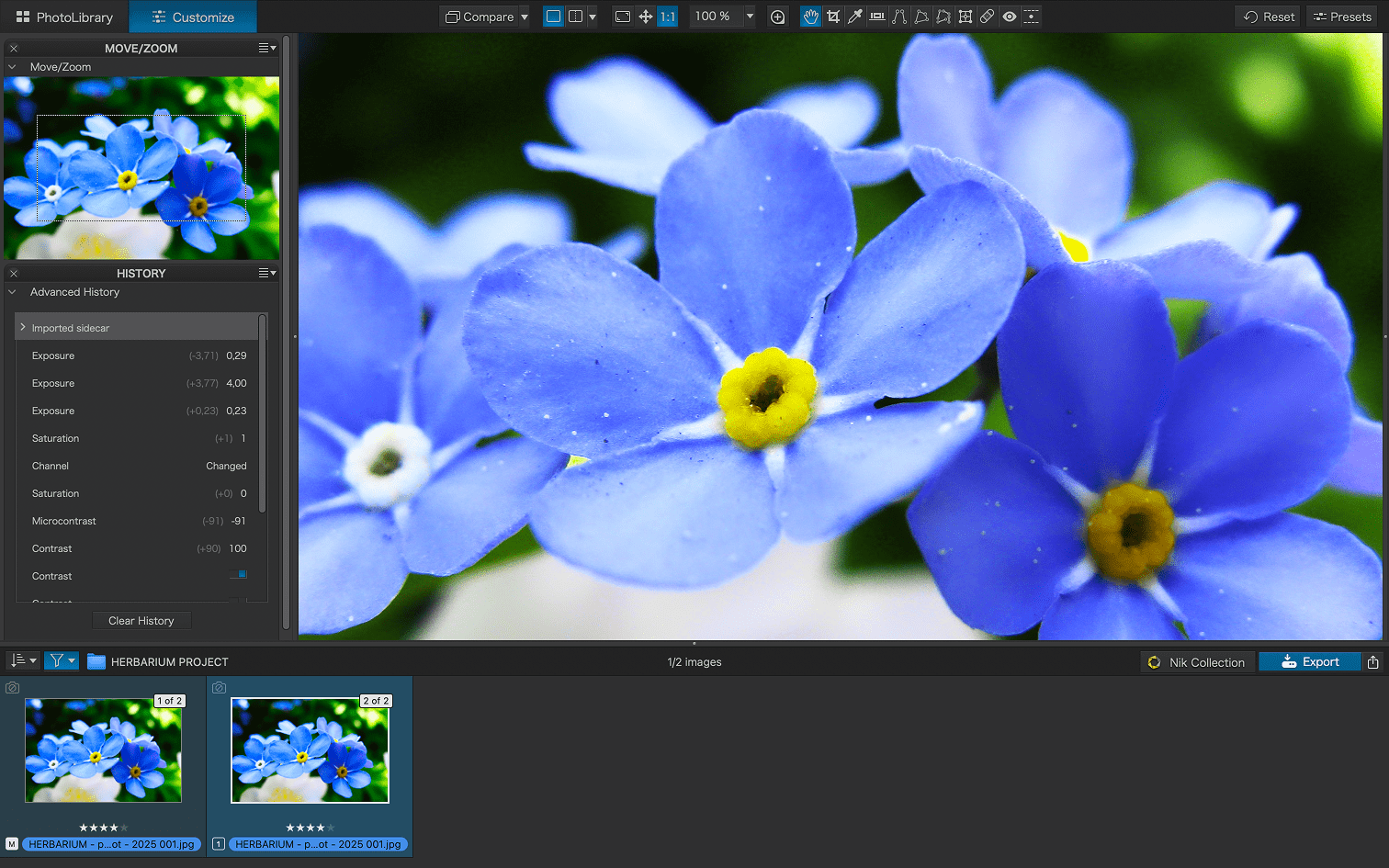Click the camera badge on image 1 of 2
The width and height of the screenshot is (1389, 868).
[13, 687]
